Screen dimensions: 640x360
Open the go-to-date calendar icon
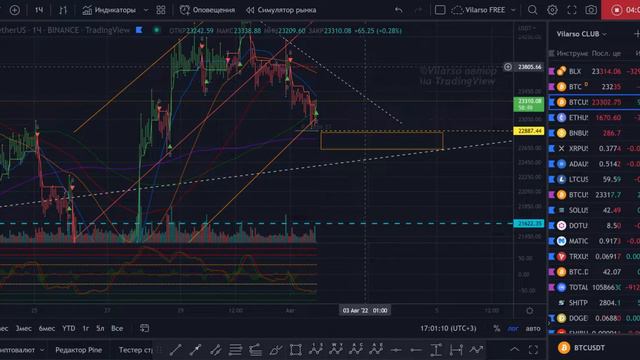pos(144,328)
